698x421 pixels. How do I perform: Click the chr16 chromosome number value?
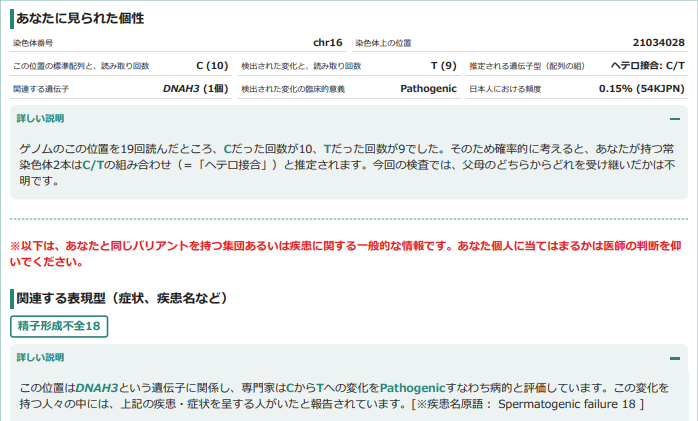(x=327, y=43)
